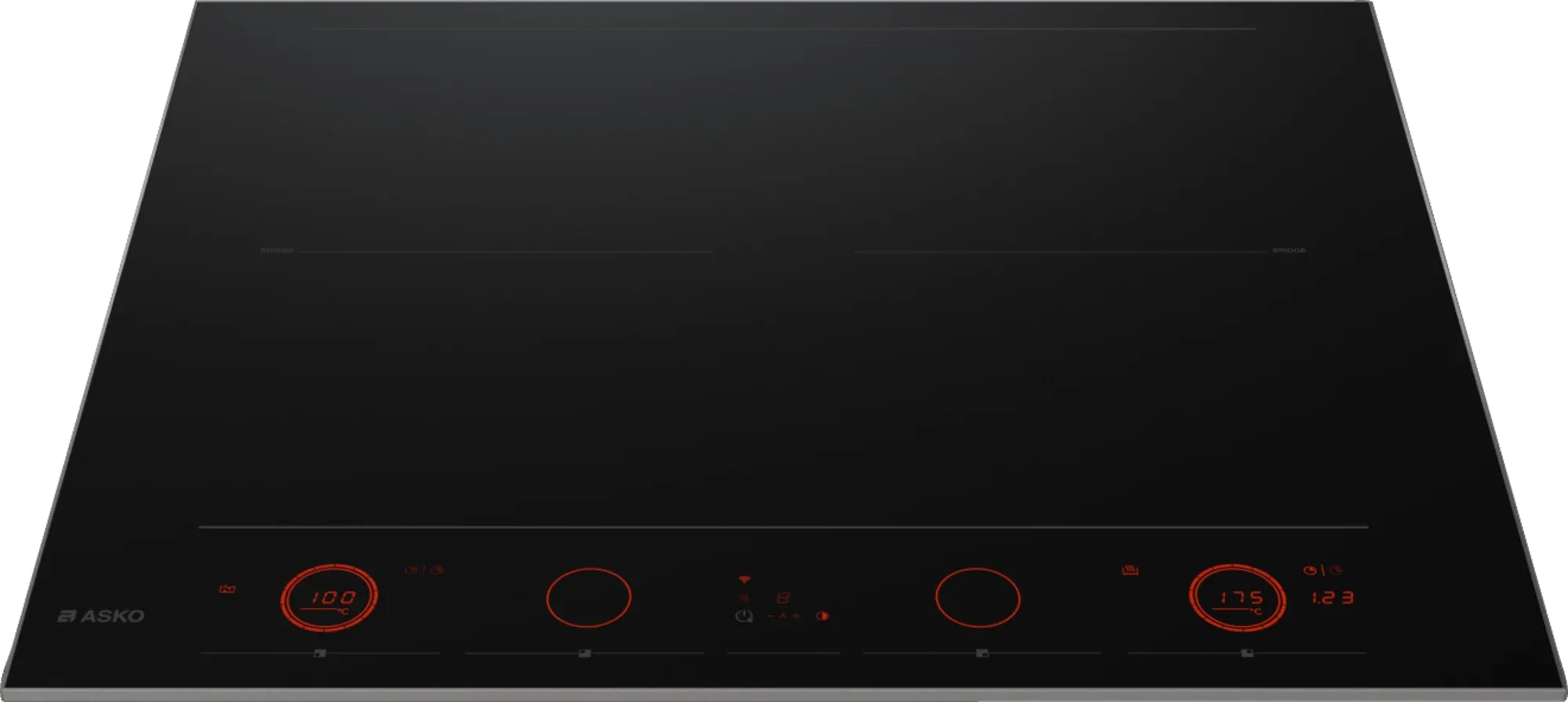Tap the 1.23 timer display
Viewport: 1568px width, 702px height.
pos(1333,598)
